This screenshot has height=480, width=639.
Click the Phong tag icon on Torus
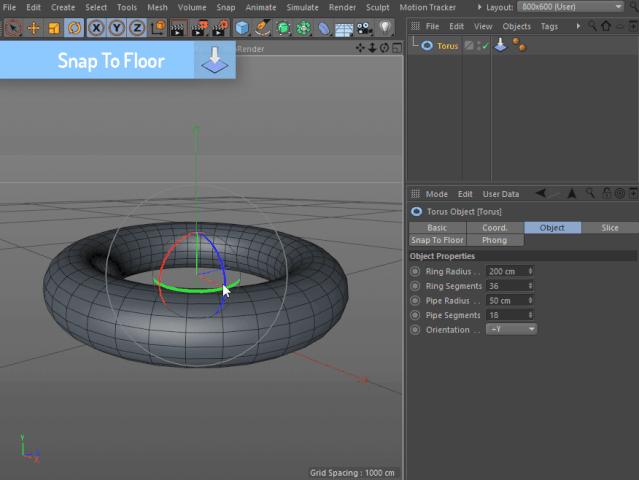point(518,45)
